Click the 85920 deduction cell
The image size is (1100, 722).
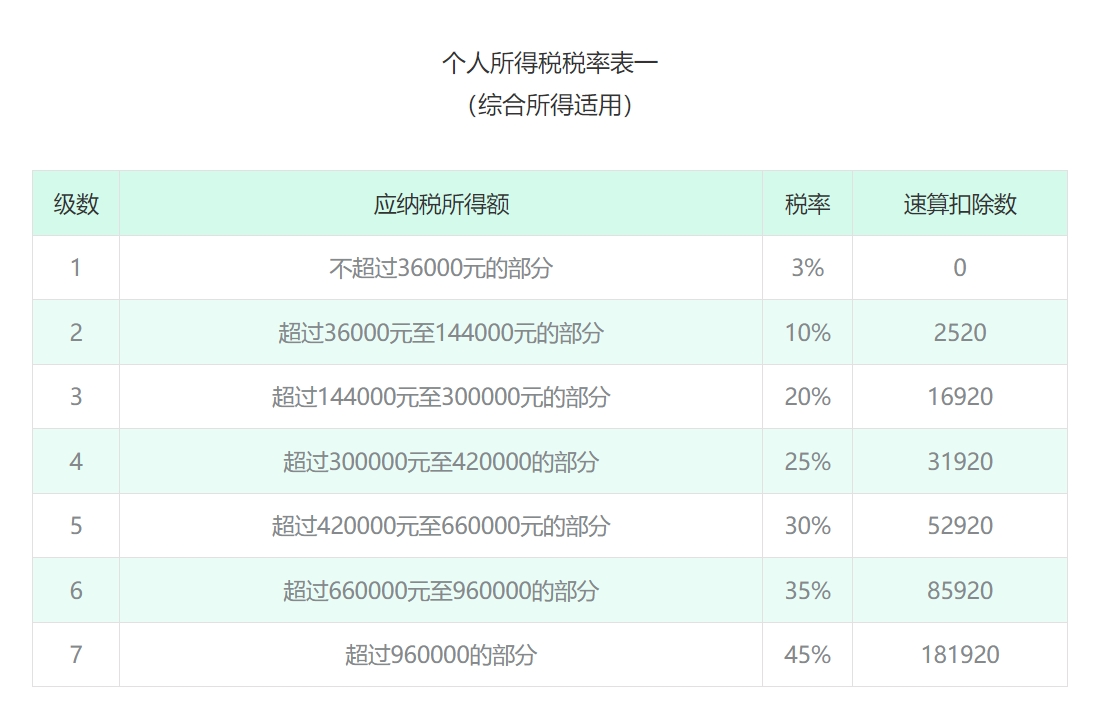coord(960,591)
